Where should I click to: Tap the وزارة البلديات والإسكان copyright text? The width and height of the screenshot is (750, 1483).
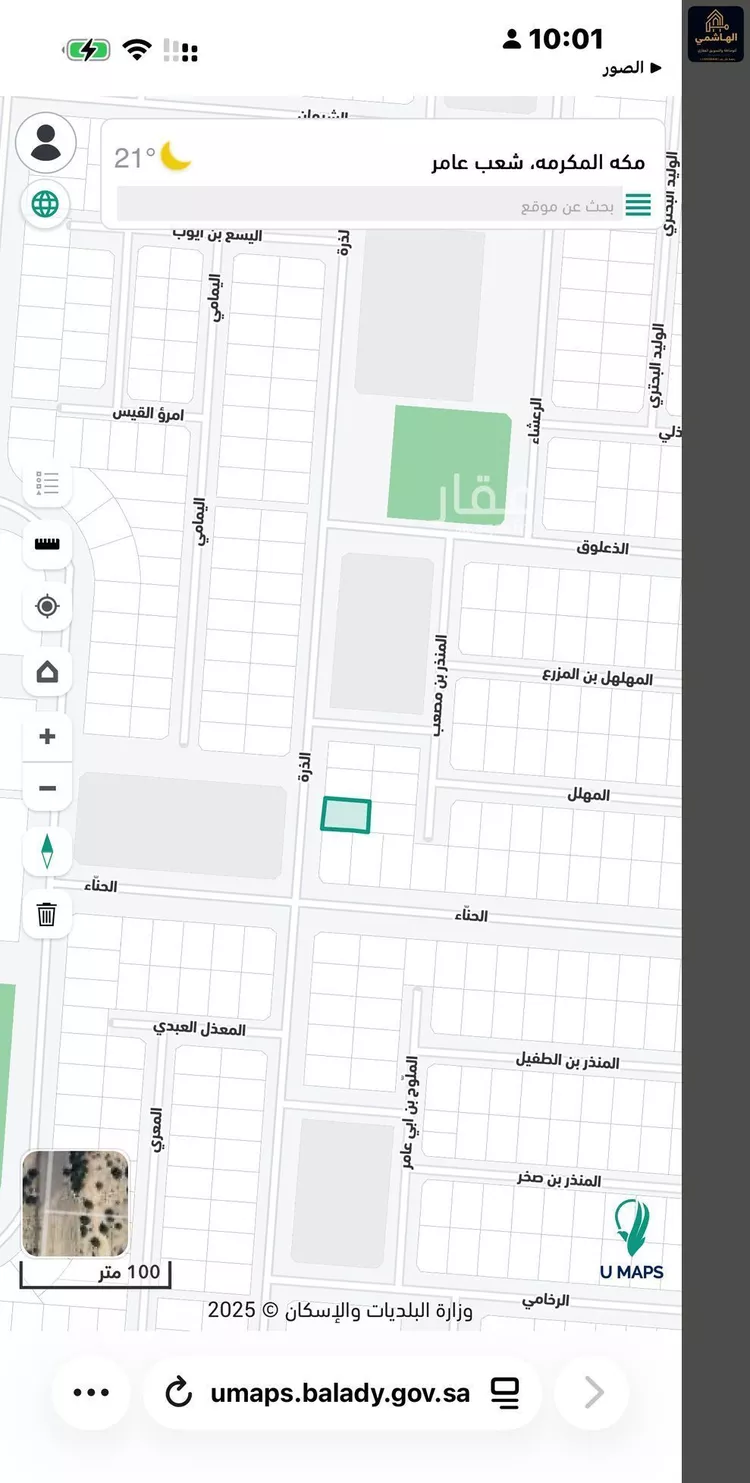click(x=340, y=1310)
